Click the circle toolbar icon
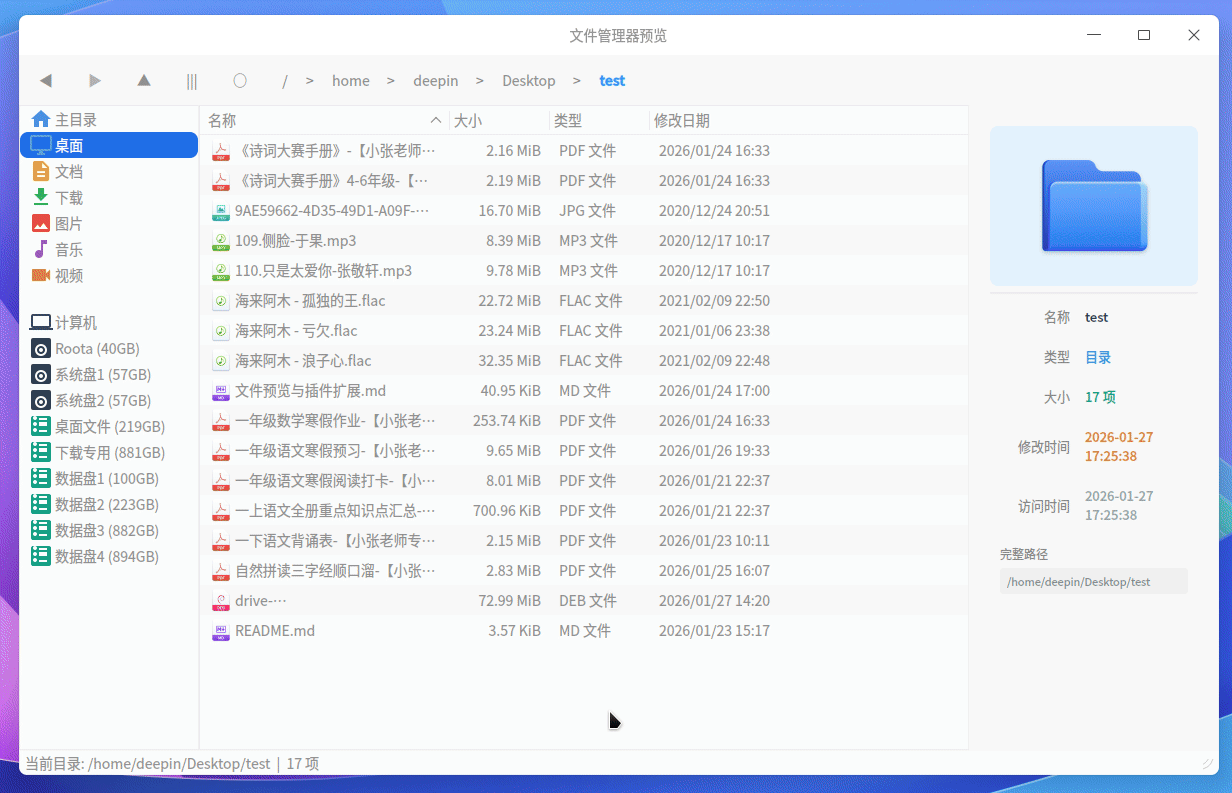Image resolution: width=1232 pixels, height=793 pixels. (x=240, y=80)
